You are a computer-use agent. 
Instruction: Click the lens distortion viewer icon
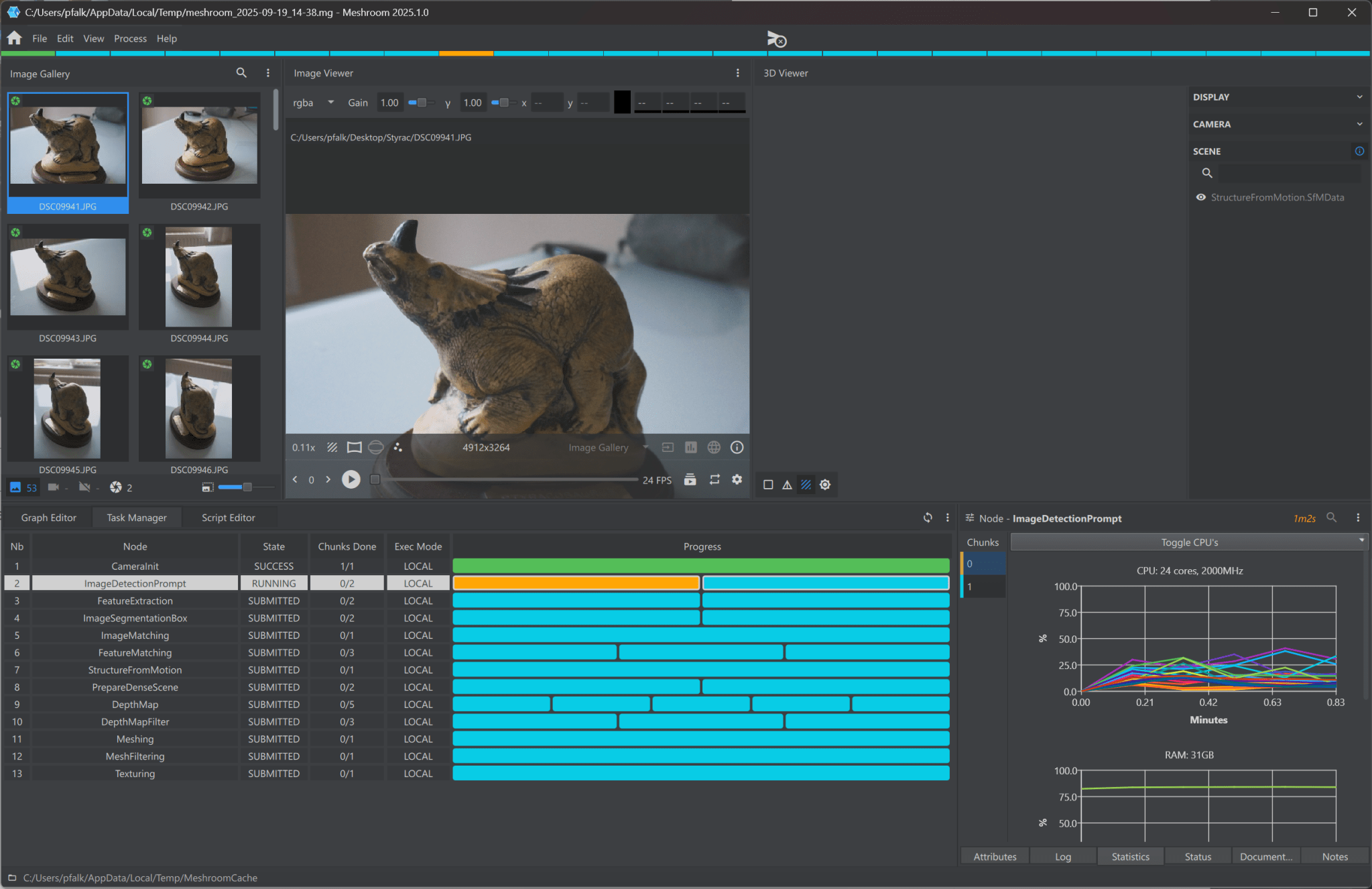354,447
